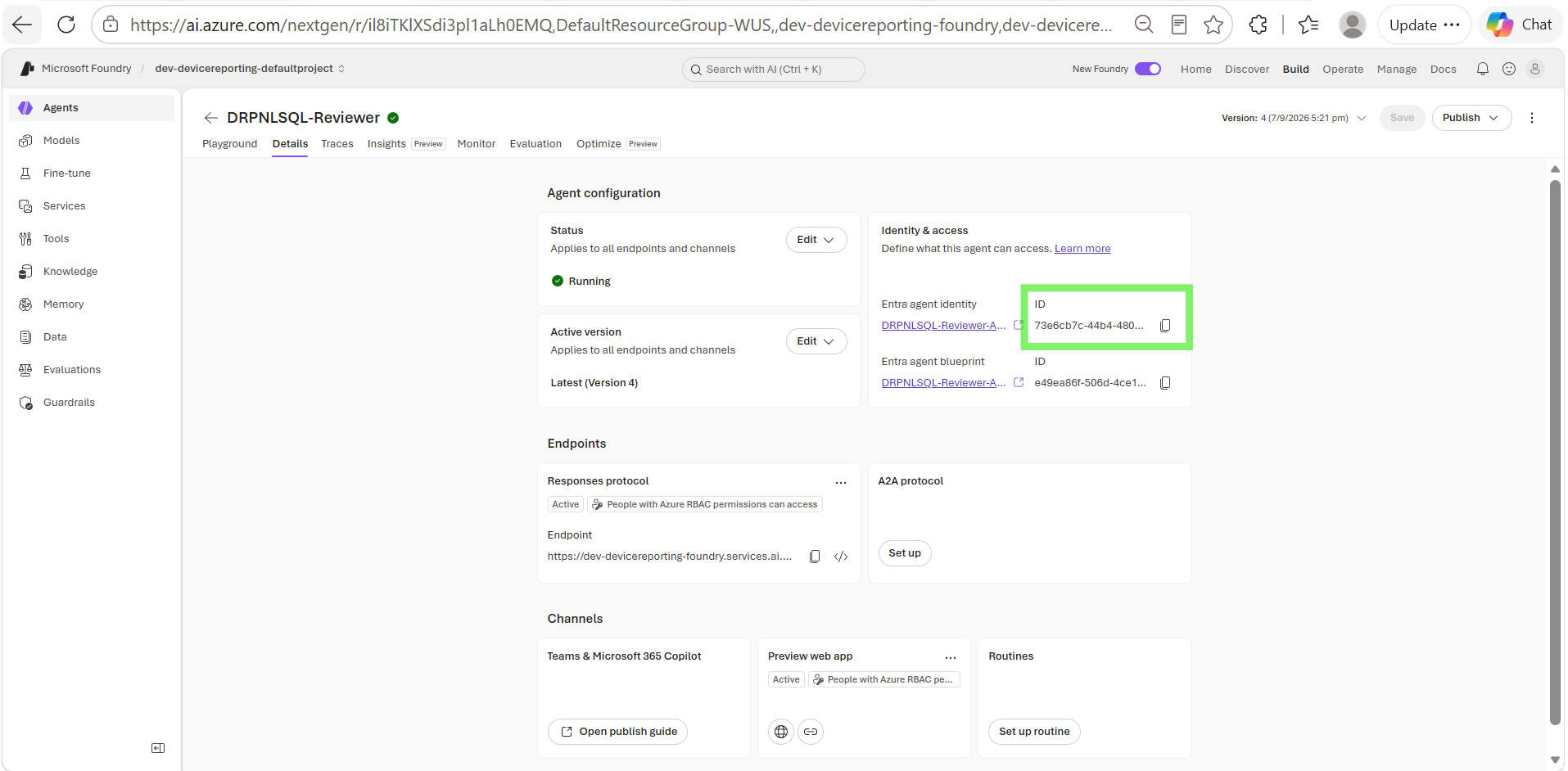Reload the page in browser
Image resolution: width=1568 pixels, height=771 pixels.
(66, 25)
